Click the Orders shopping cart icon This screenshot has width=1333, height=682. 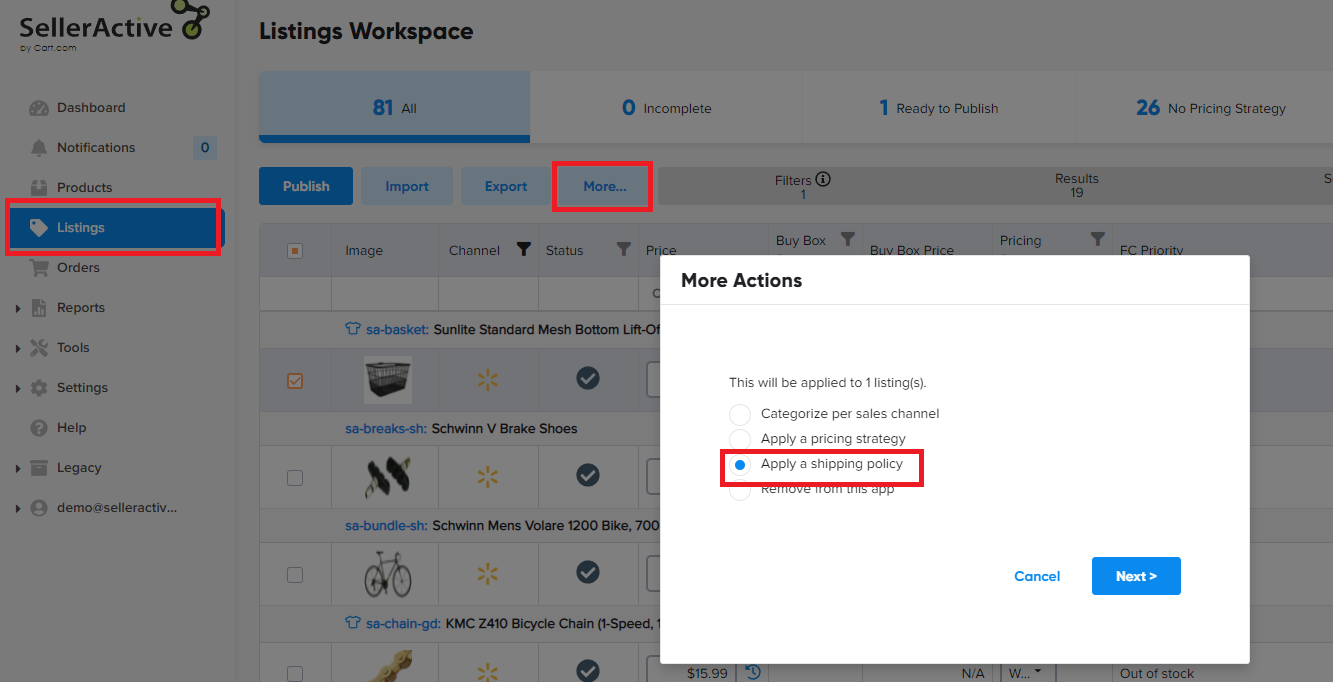[x=39, y=268]
